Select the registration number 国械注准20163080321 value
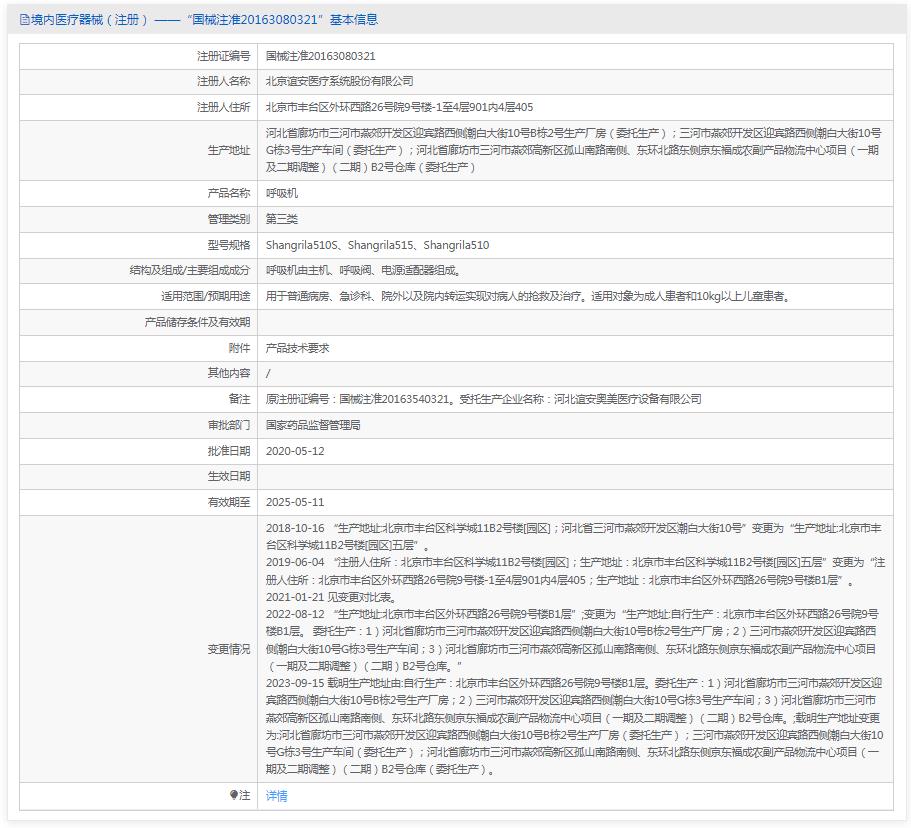Viewport: 911px width, 828px height. click(x=320, y=58)
